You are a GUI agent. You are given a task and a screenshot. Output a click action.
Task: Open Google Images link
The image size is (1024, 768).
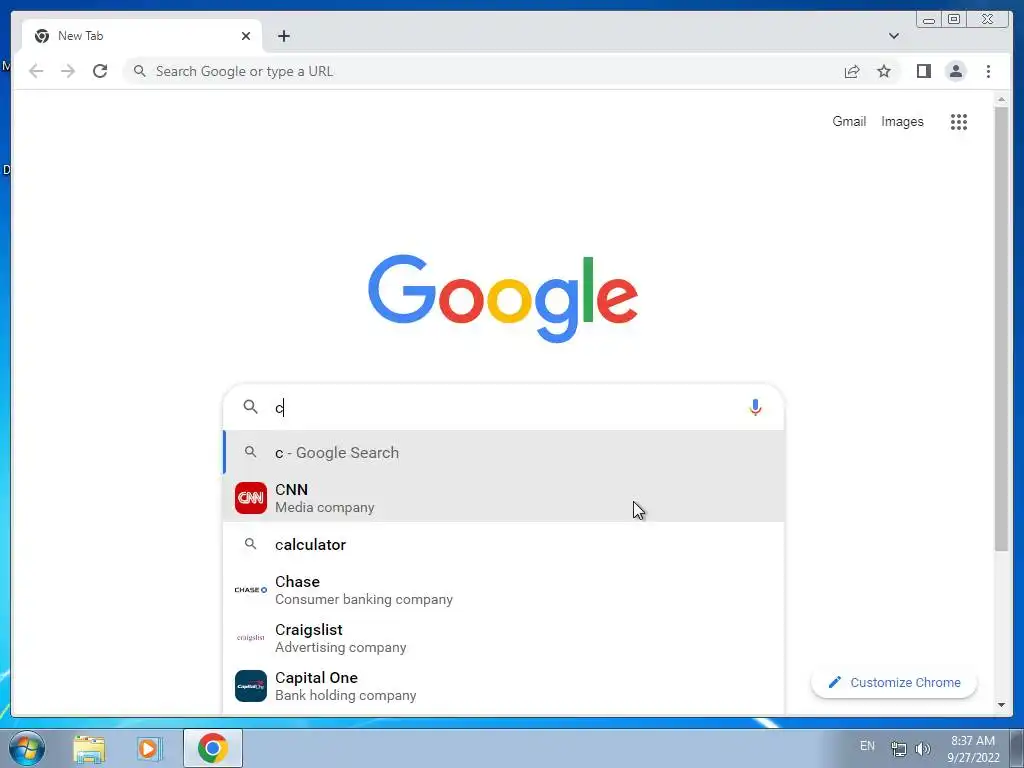pyautogui.click(x=902, y=121)
